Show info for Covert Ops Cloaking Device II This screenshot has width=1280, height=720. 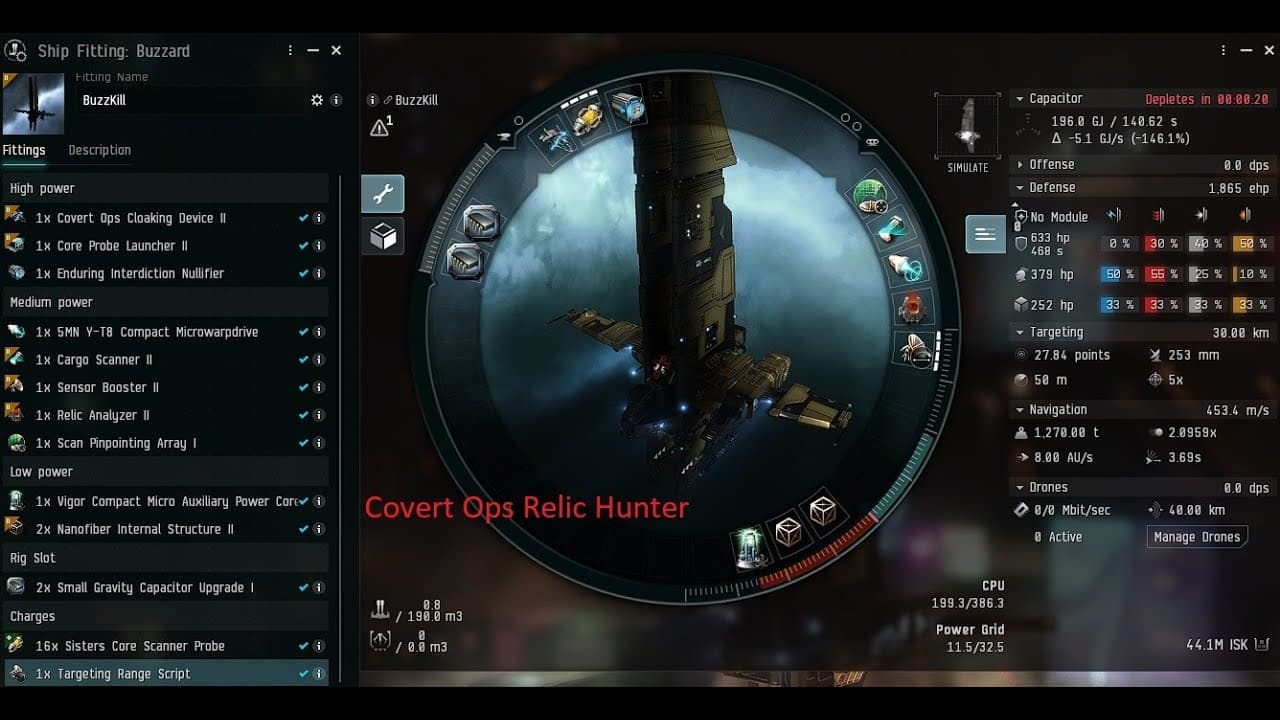[x=319, y=218]
